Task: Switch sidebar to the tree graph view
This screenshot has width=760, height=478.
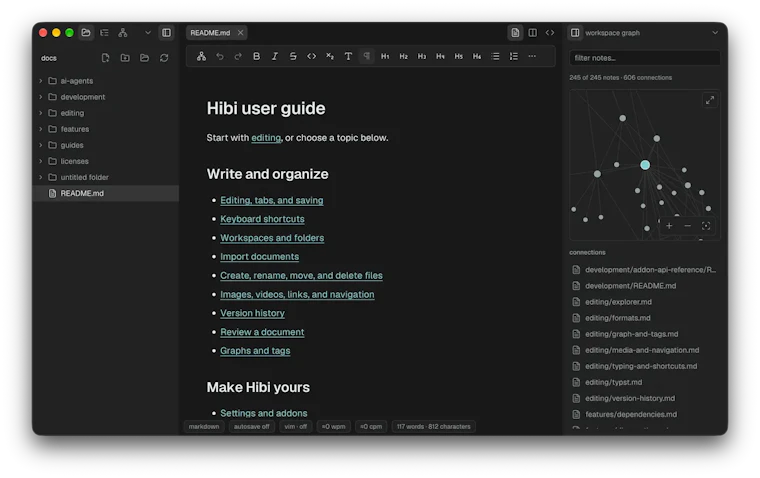Action: click(x=123, y=32)
